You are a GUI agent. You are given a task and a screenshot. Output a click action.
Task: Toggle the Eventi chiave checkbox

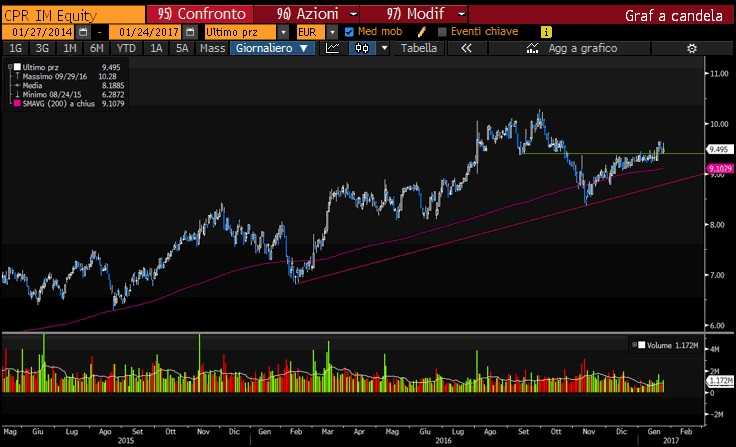(442, 32)
